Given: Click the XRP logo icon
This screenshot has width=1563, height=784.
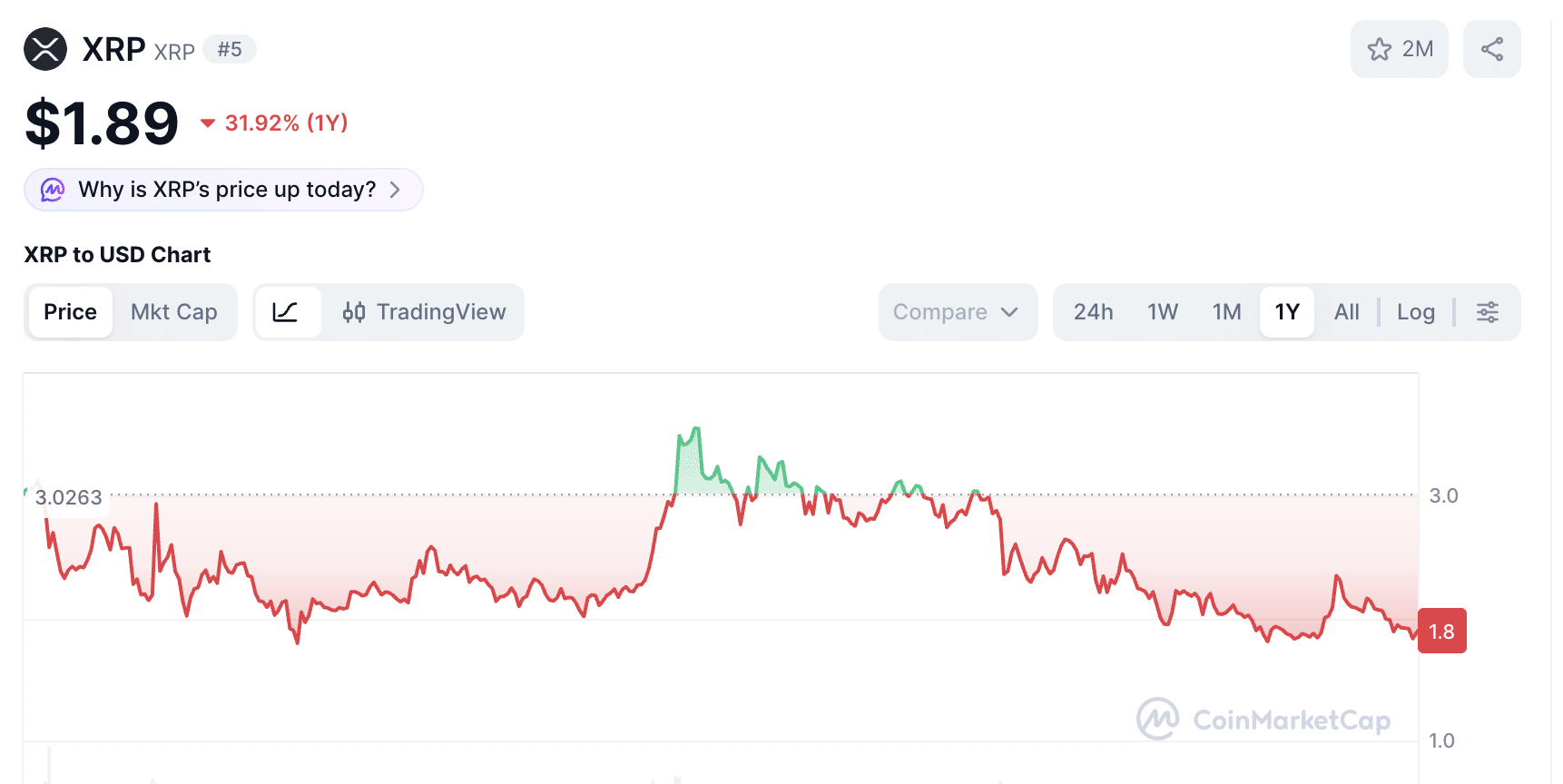Looking at the screenshot, I should [45, 48].
